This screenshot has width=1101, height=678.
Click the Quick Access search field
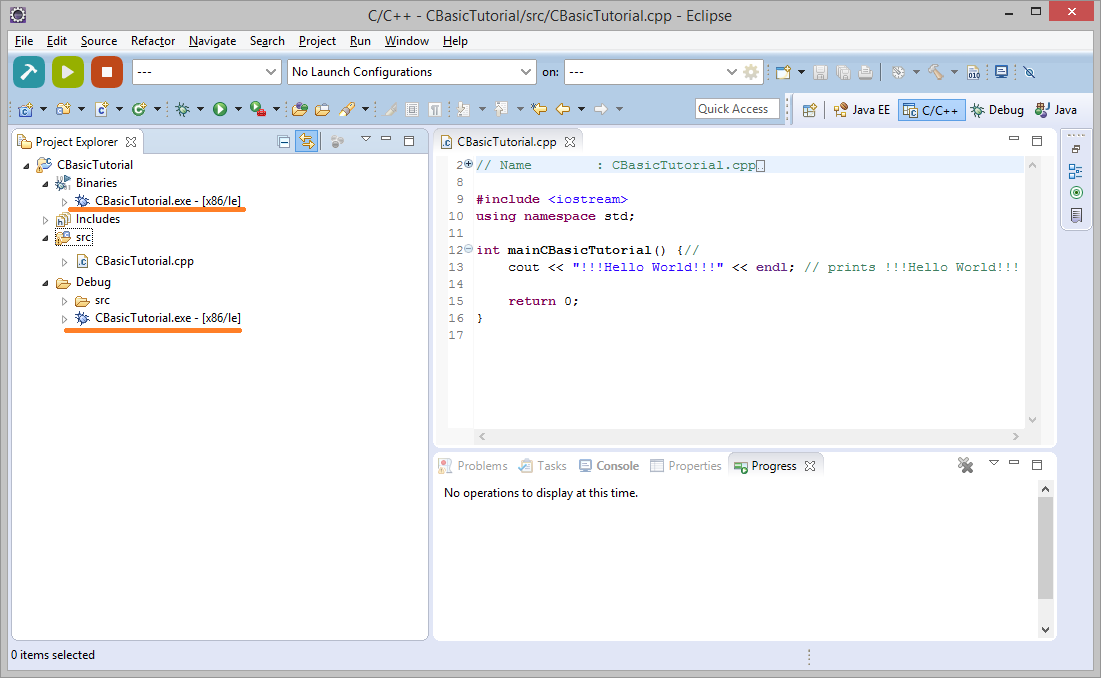737,109
